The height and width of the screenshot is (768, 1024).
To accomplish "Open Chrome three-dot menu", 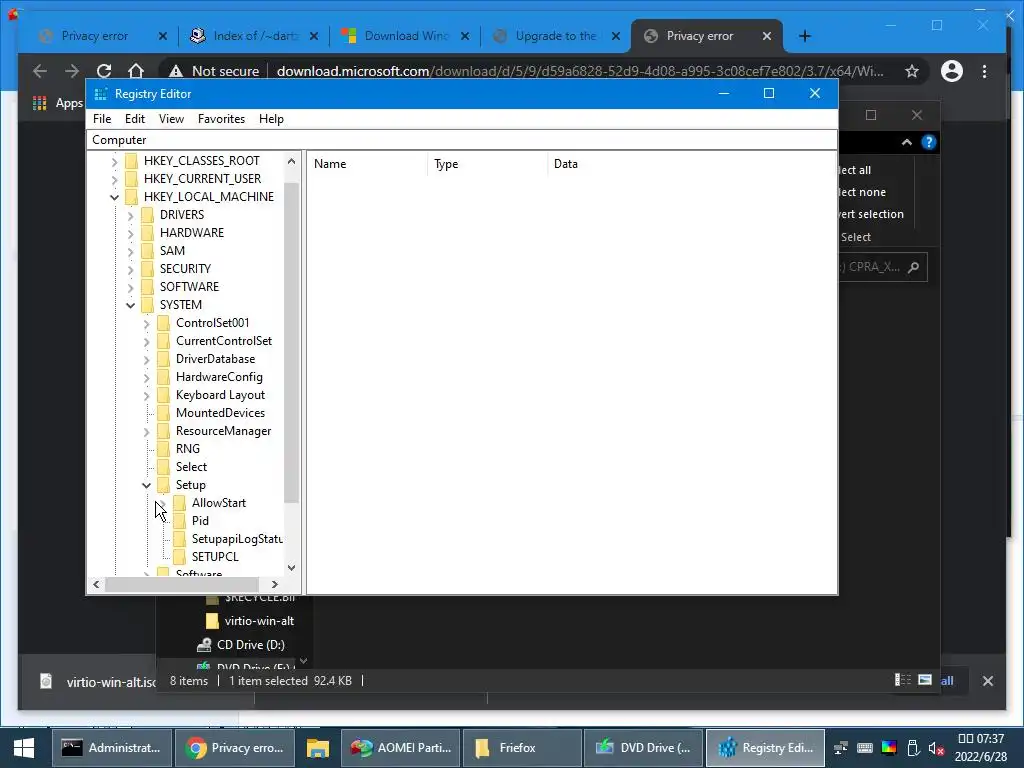I will tap(985, 71).
